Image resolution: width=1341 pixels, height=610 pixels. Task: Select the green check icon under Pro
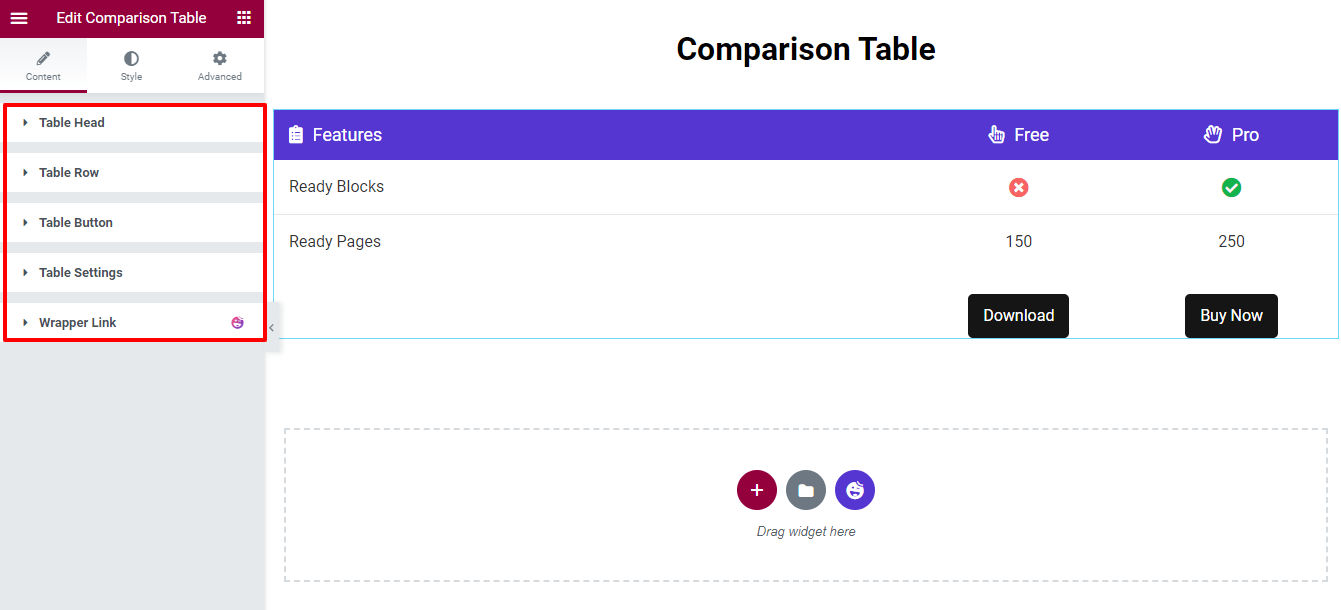tap(1231, 187)
